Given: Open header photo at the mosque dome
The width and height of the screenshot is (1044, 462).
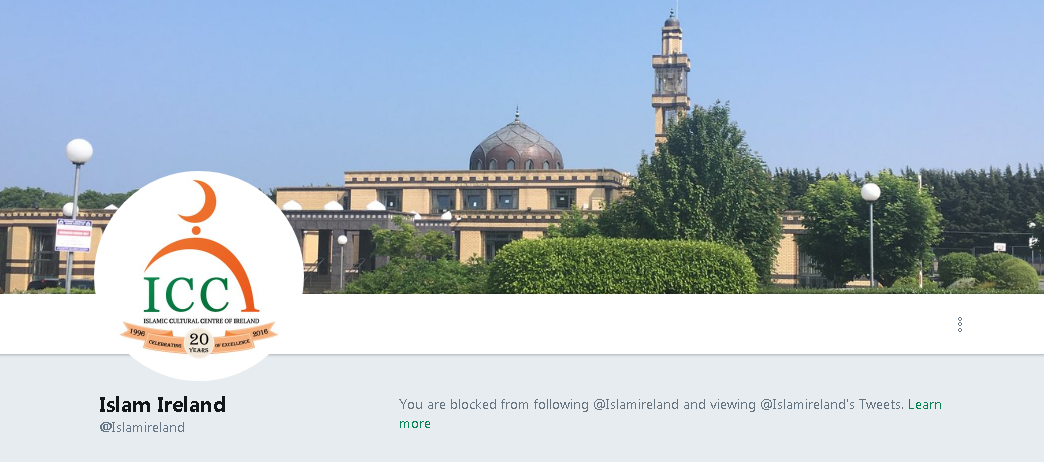Looking at the screenshot, I should tap(516, 144).
